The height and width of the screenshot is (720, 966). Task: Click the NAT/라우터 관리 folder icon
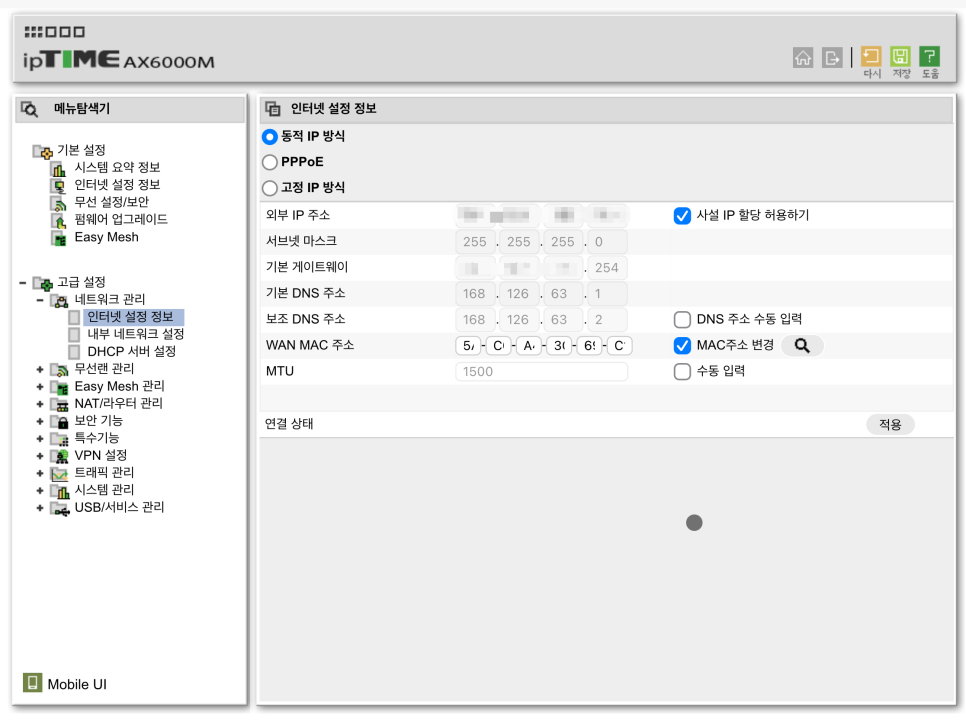coord(59,404)
